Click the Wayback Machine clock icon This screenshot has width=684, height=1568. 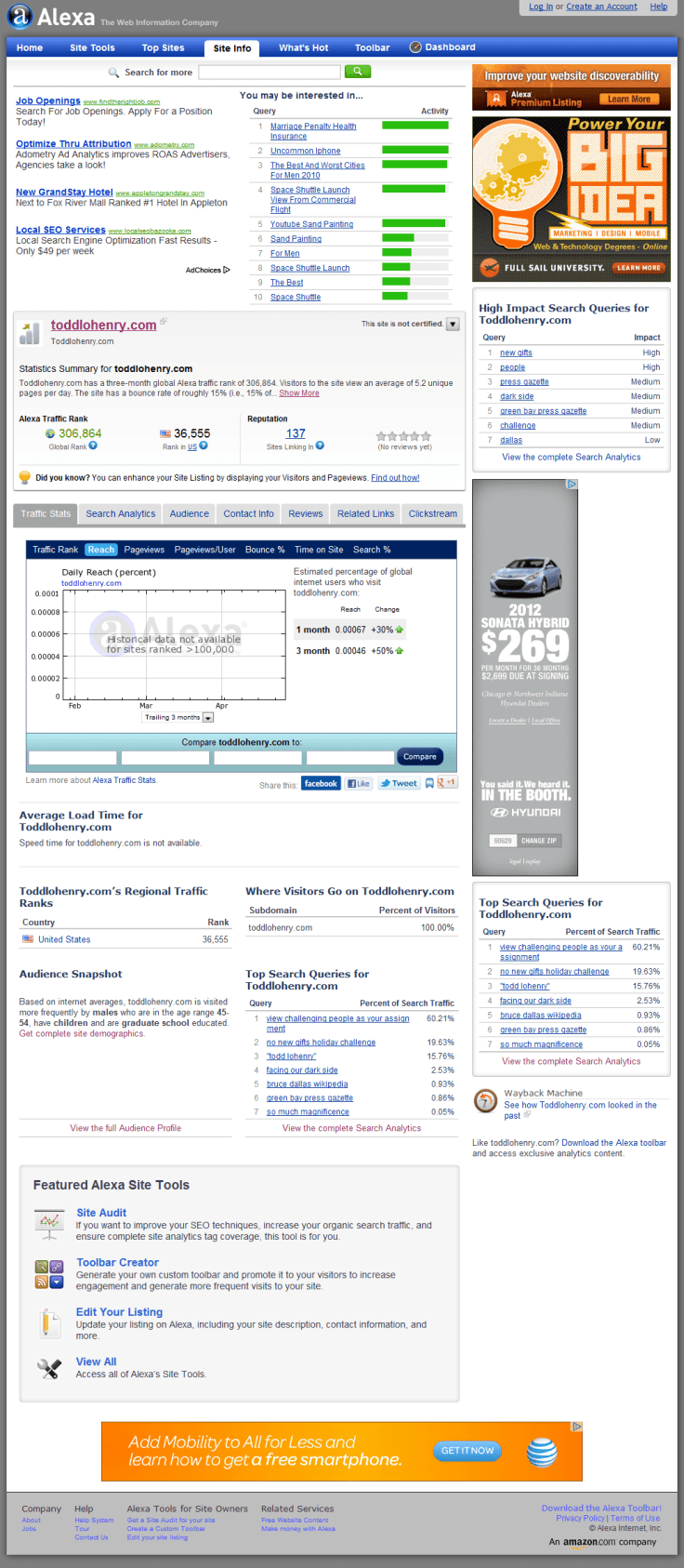(485, 1102)
